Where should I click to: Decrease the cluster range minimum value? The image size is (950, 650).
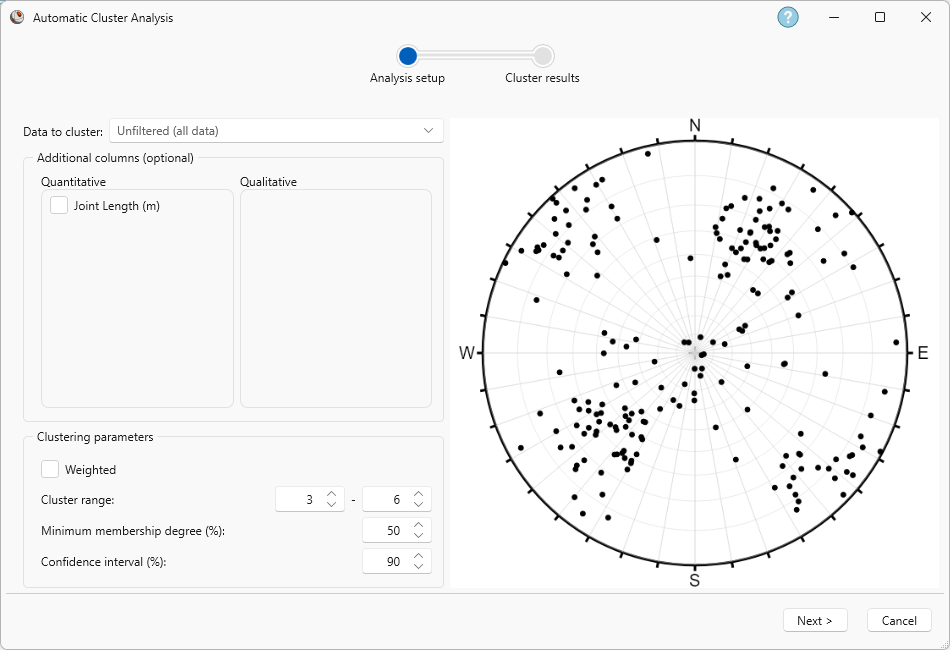pos(331,504)
